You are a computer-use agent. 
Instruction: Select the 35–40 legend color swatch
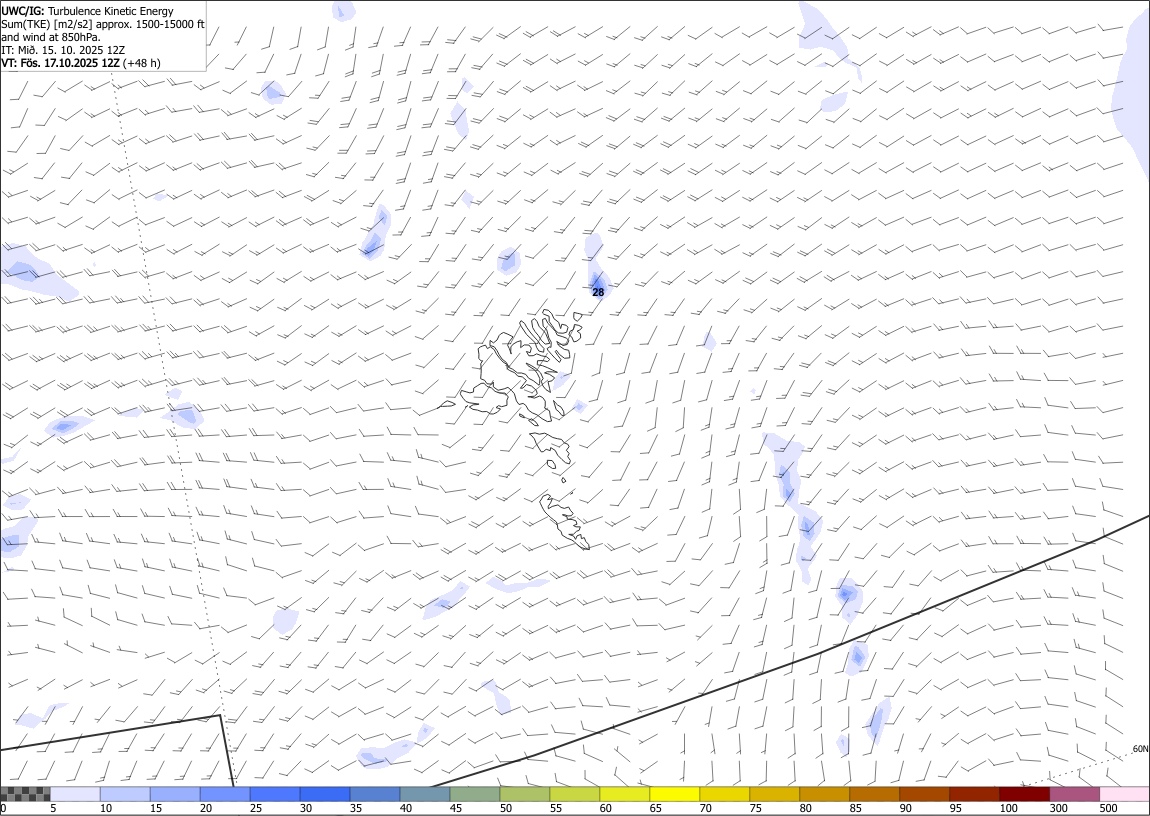click(x=376, y=794)
